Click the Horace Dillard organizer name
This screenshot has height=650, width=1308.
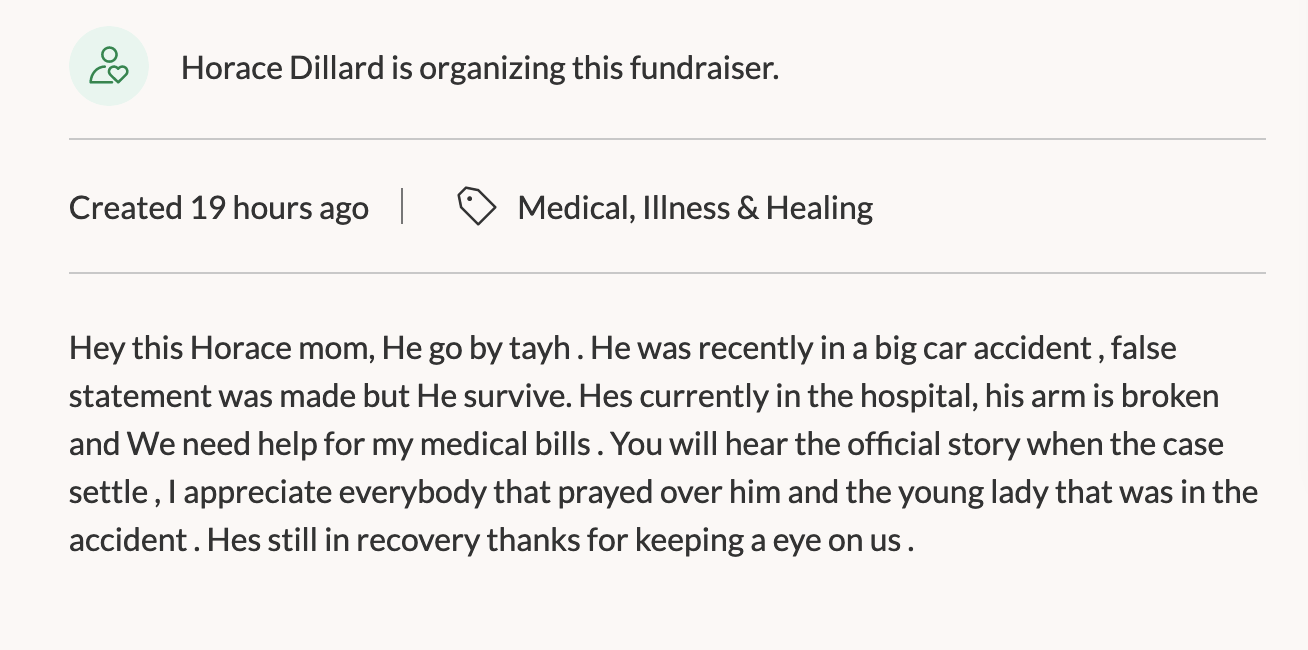(282, 68)
